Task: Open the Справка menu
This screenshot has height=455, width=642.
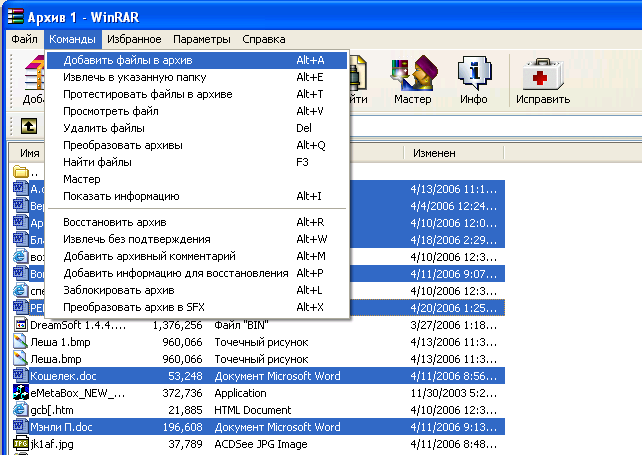Action: point(264,39)
